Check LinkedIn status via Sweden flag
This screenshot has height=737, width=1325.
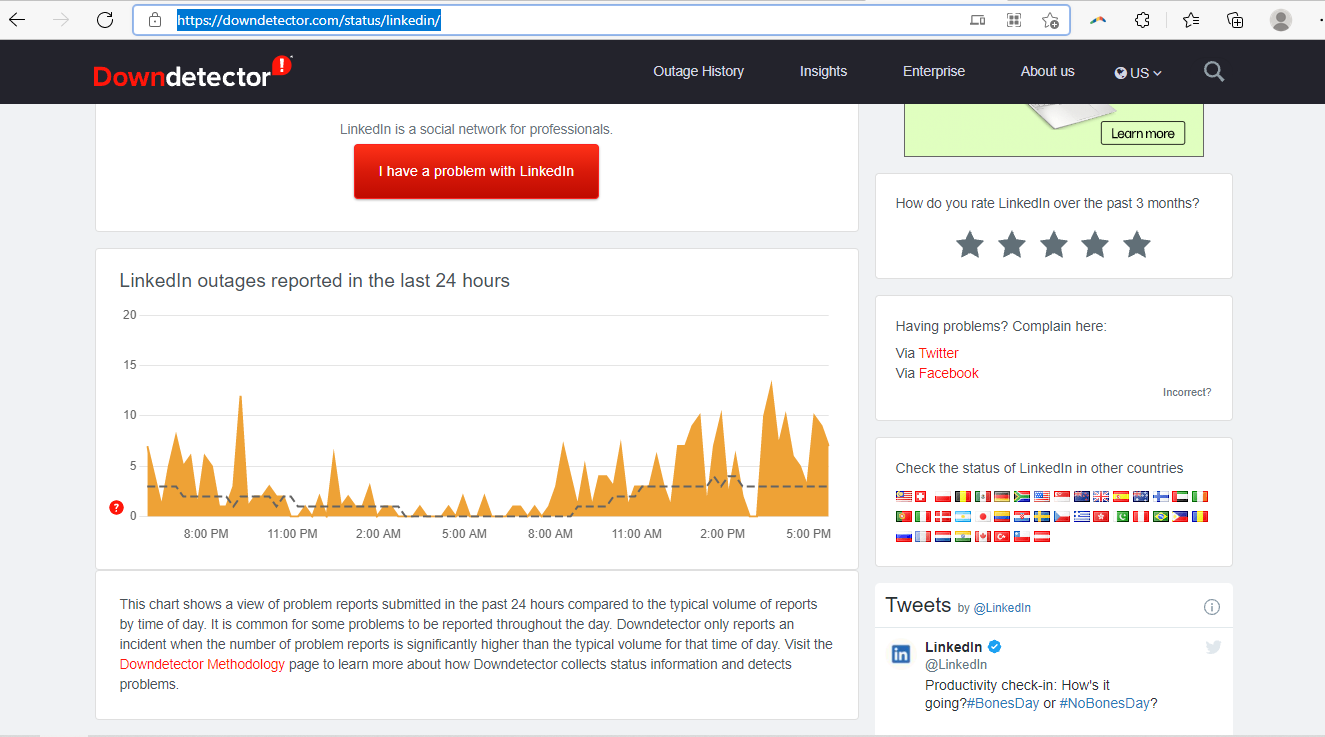coord(1042,516)
